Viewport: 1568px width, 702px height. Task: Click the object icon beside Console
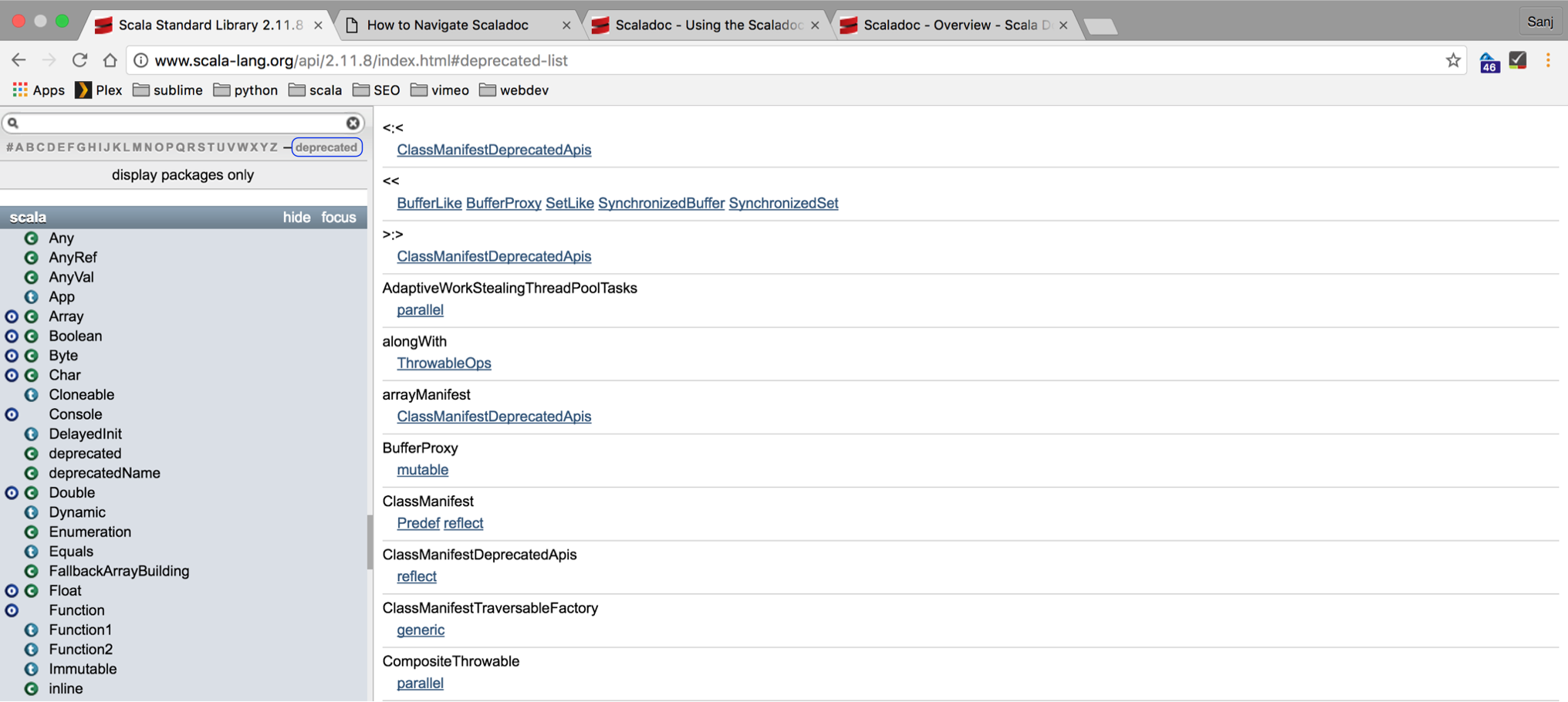pos(12,414)
